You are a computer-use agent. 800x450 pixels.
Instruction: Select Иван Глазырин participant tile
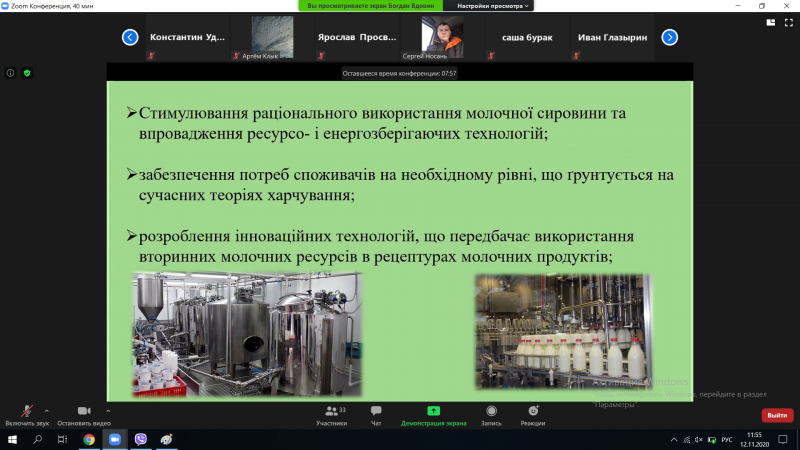[x=612, y=37]
